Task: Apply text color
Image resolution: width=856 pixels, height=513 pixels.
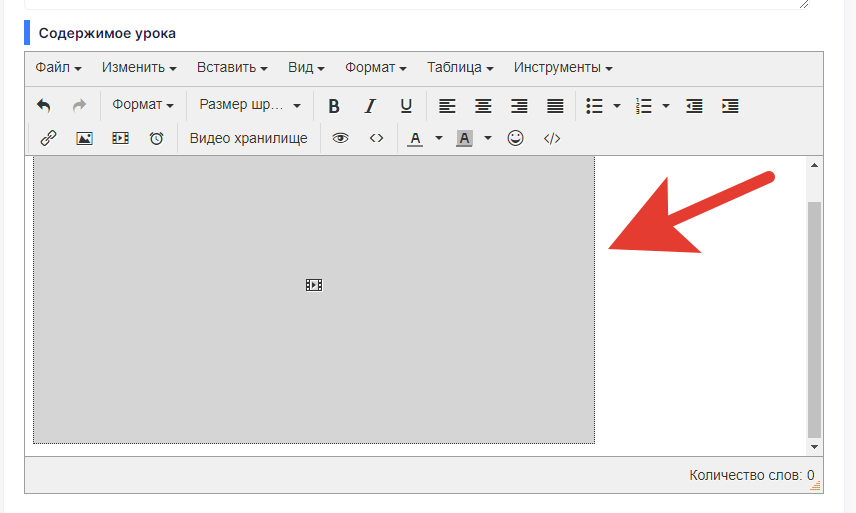Action: (415, 139)
